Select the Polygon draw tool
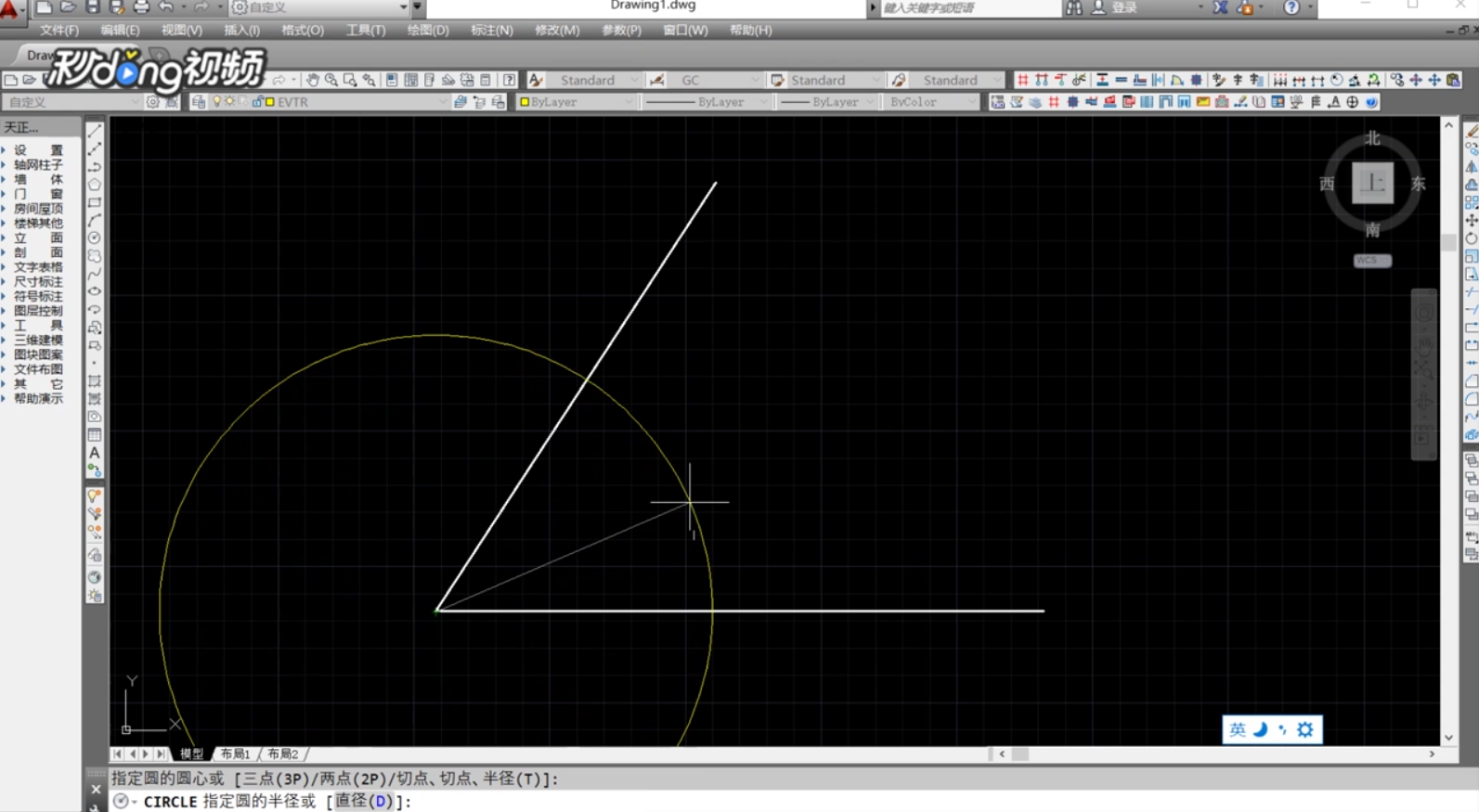 tap(94, 185)
